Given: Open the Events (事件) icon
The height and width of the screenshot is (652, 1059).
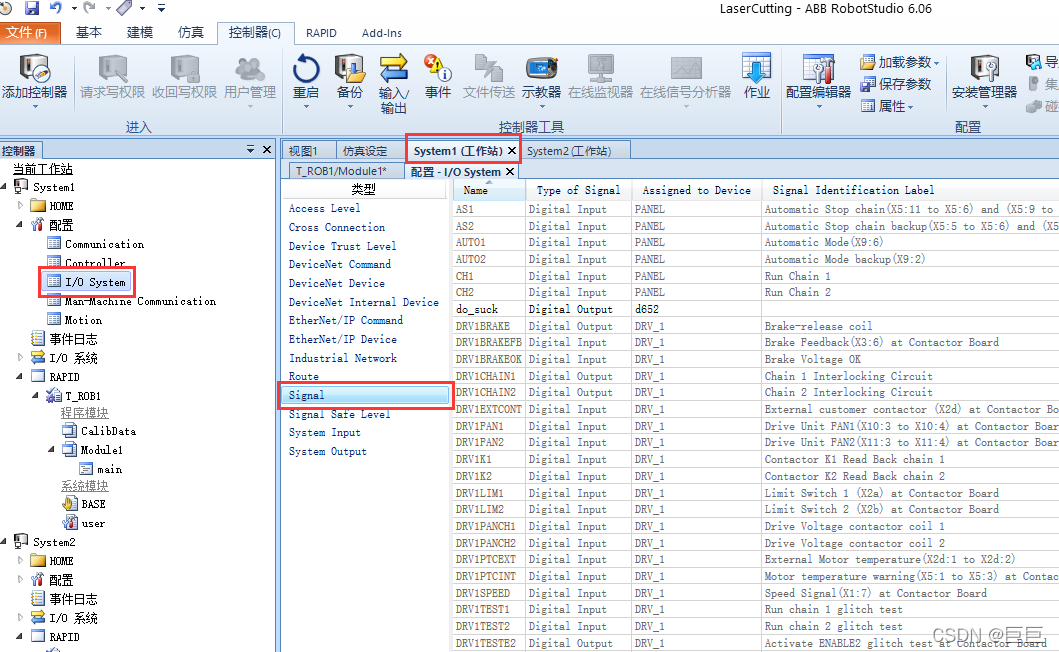Looking at the screenshot, I should coord(438,69).
